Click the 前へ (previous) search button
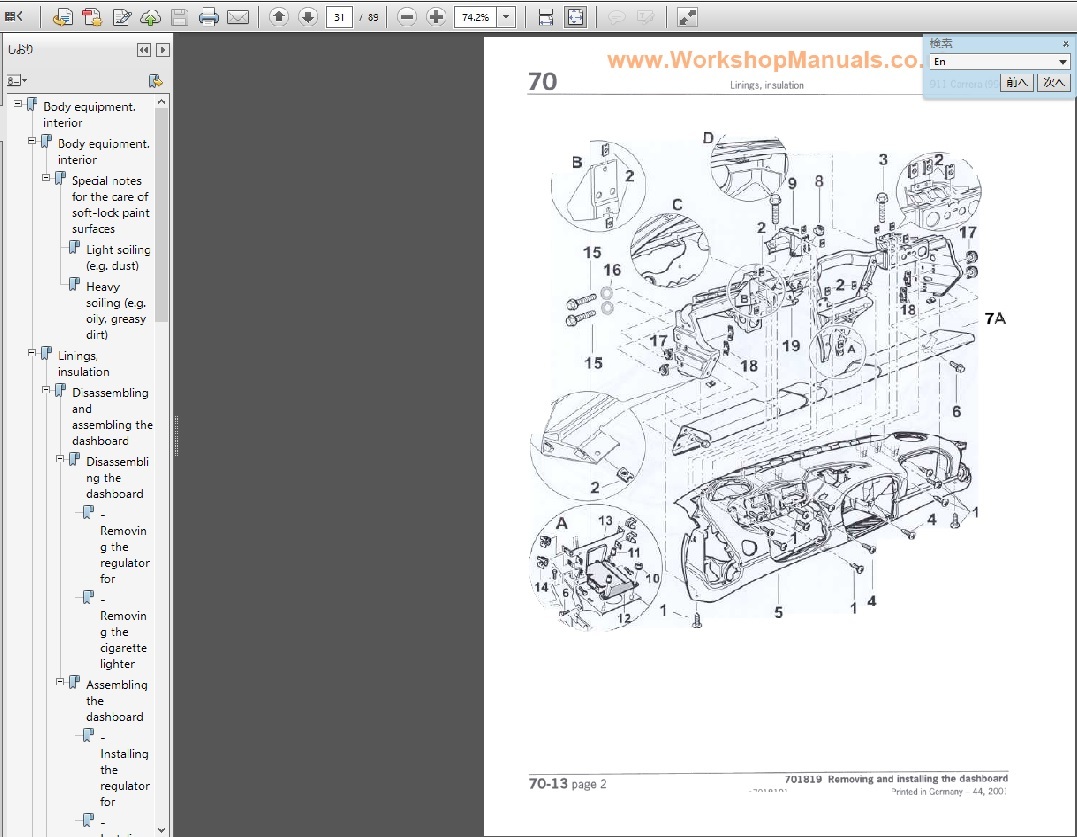Image resolution: width=1077 pixels, height=837 pixels. (x=1017, y=83)
